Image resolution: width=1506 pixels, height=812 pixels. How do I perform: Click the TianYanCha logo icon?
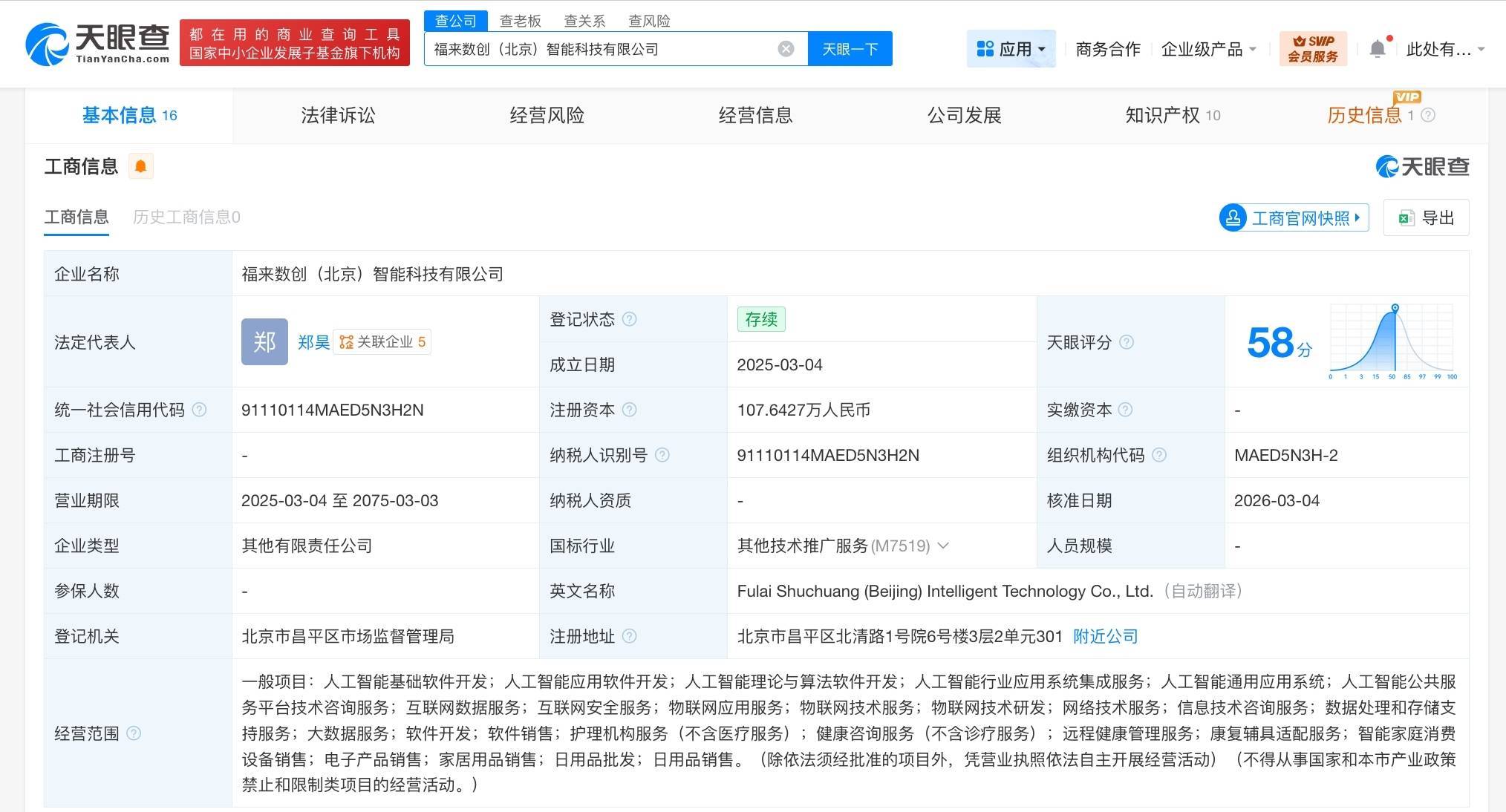click(48, 45)
